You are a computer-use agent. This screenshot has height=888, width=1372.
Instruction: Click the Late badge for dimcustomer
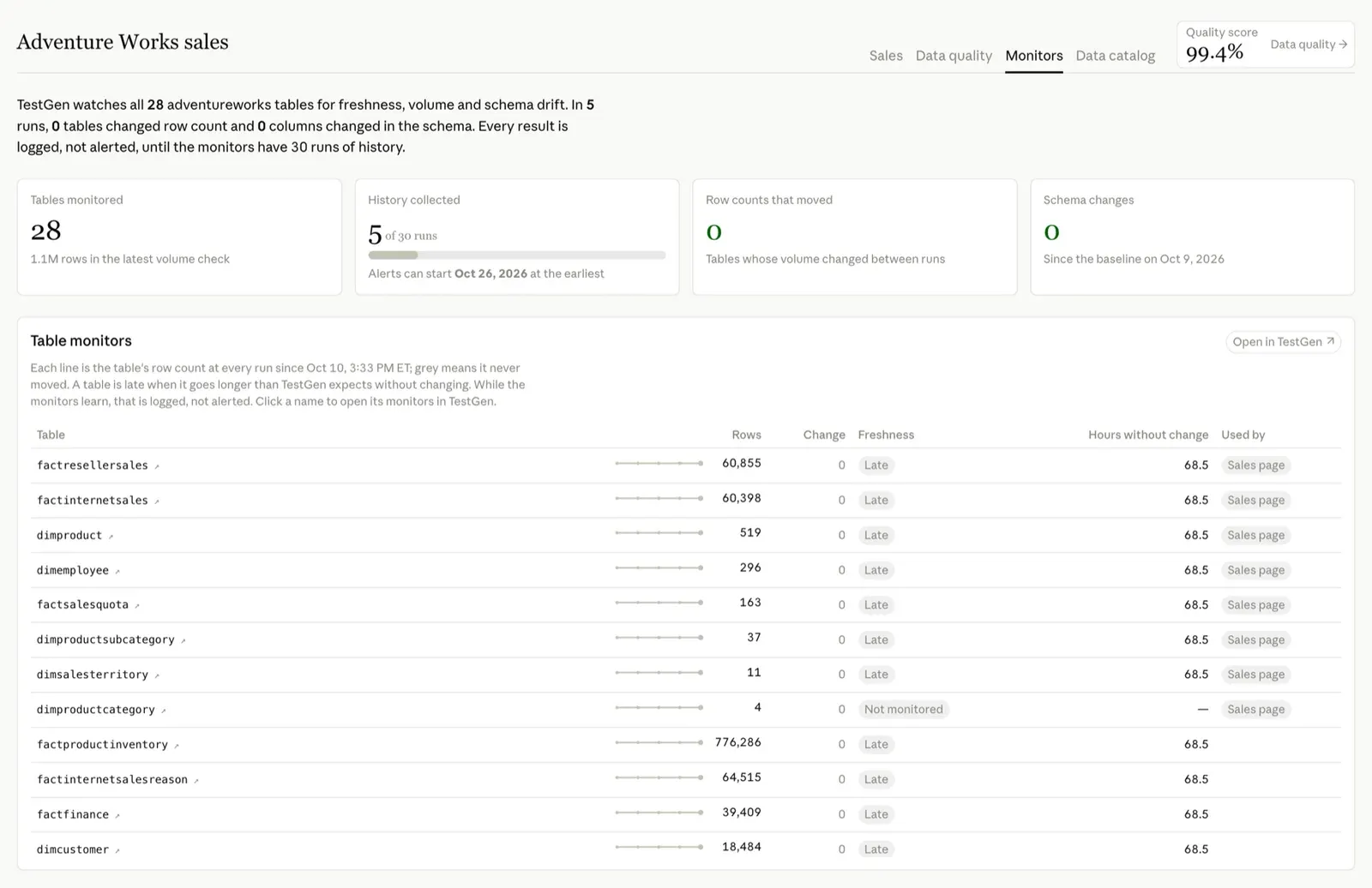(x=876, y=849)
